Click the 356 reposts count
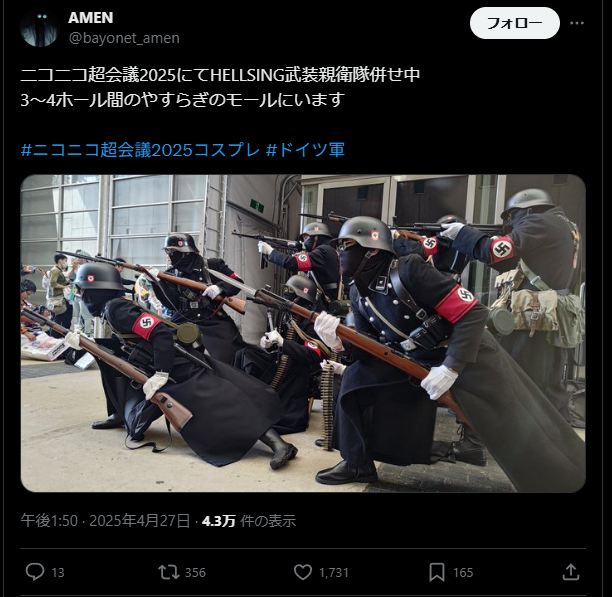The height and width of the screenshot is (597, 612). (x=195, y=572)
